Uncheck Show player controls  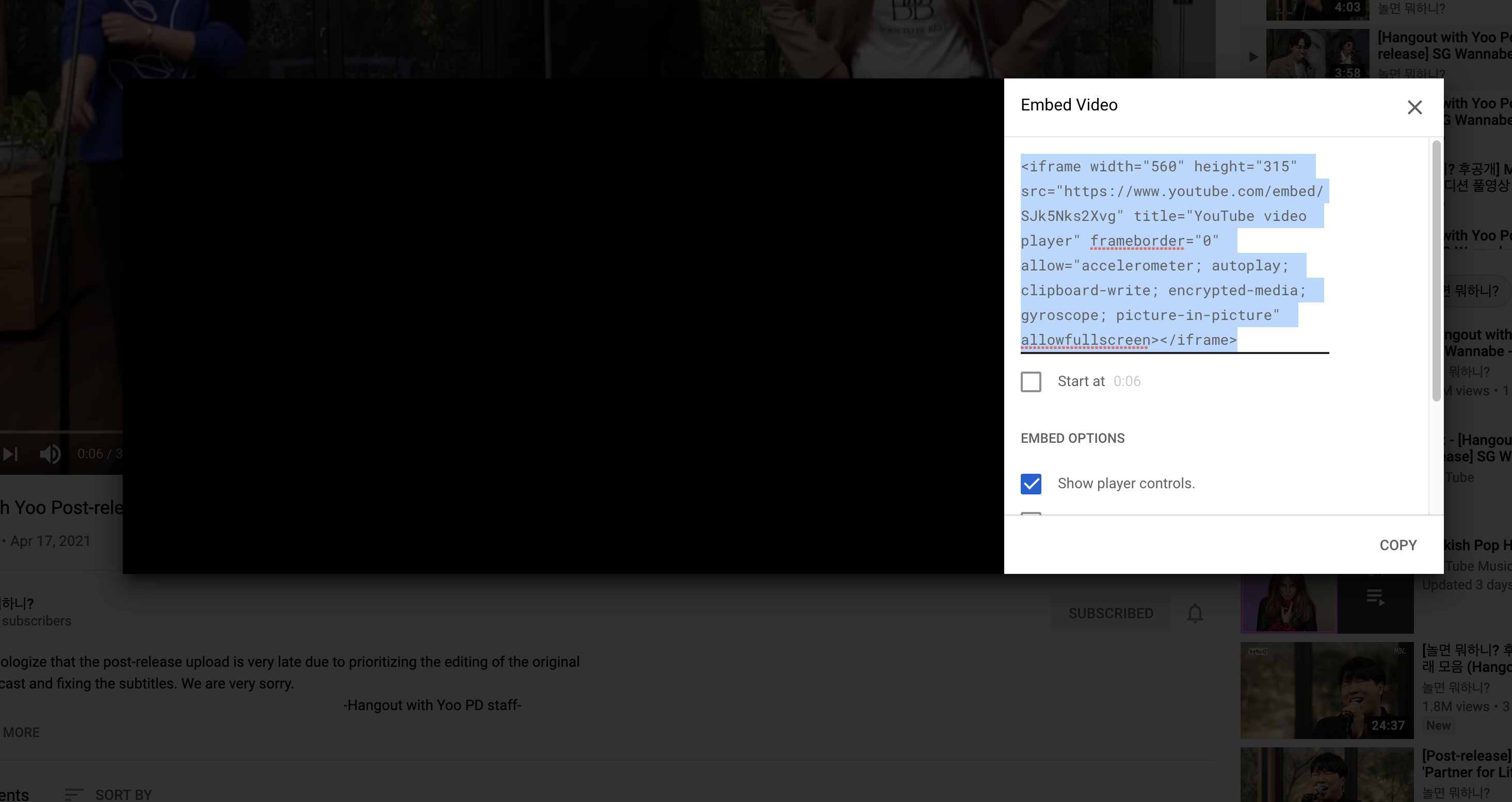(1031, 484)
